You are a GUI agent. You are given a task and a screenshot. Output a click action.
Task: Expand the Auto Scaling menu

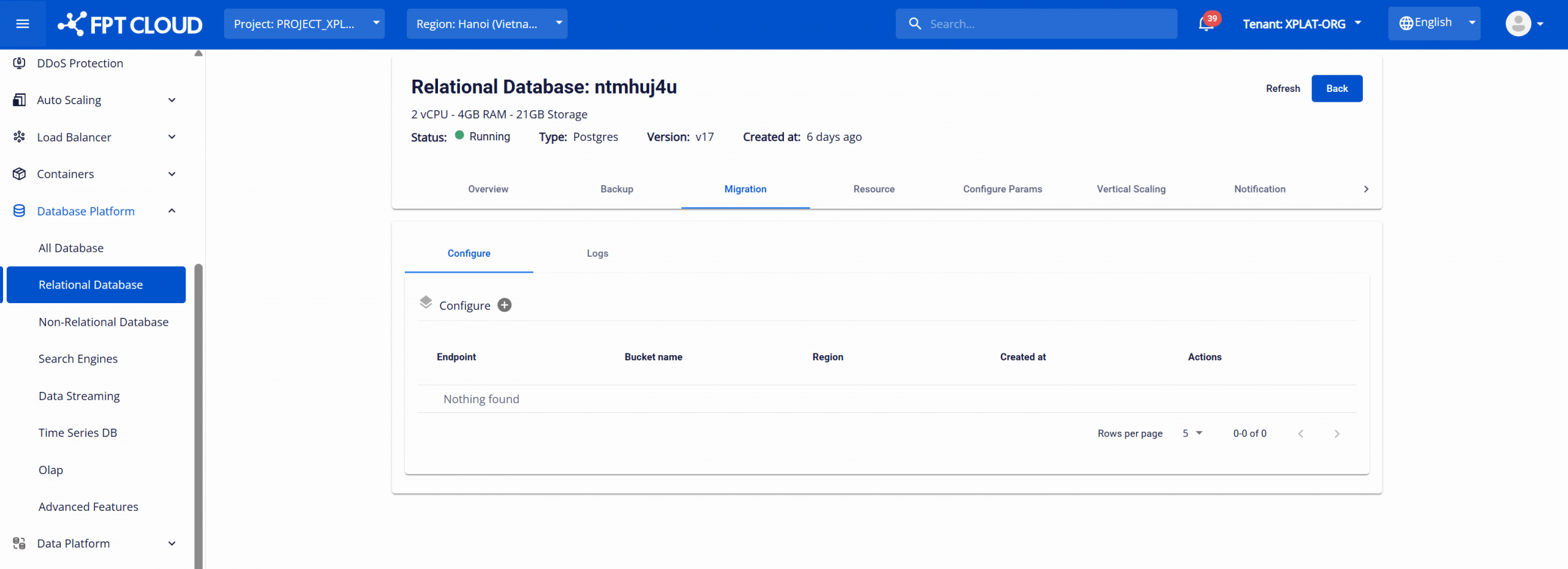pos(172,100)
